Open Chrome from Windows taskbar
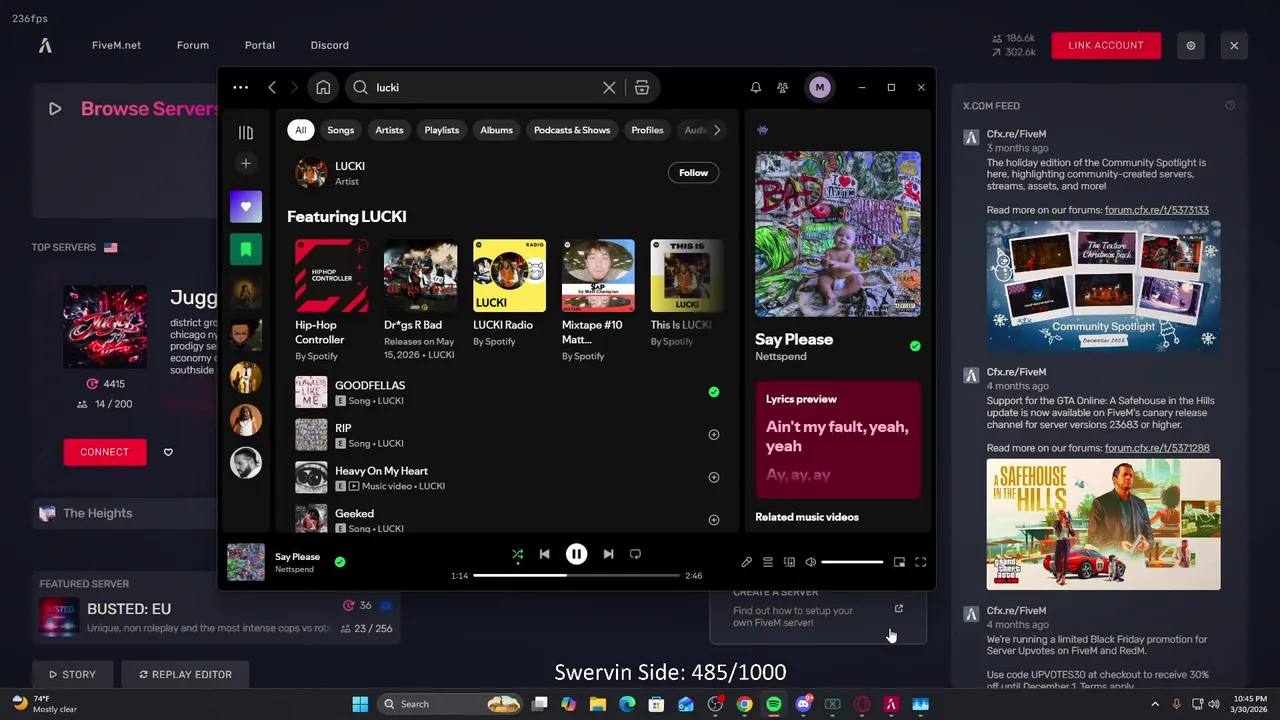The height and width of the screenshot is (720, 1280). (x=744, y=704)
